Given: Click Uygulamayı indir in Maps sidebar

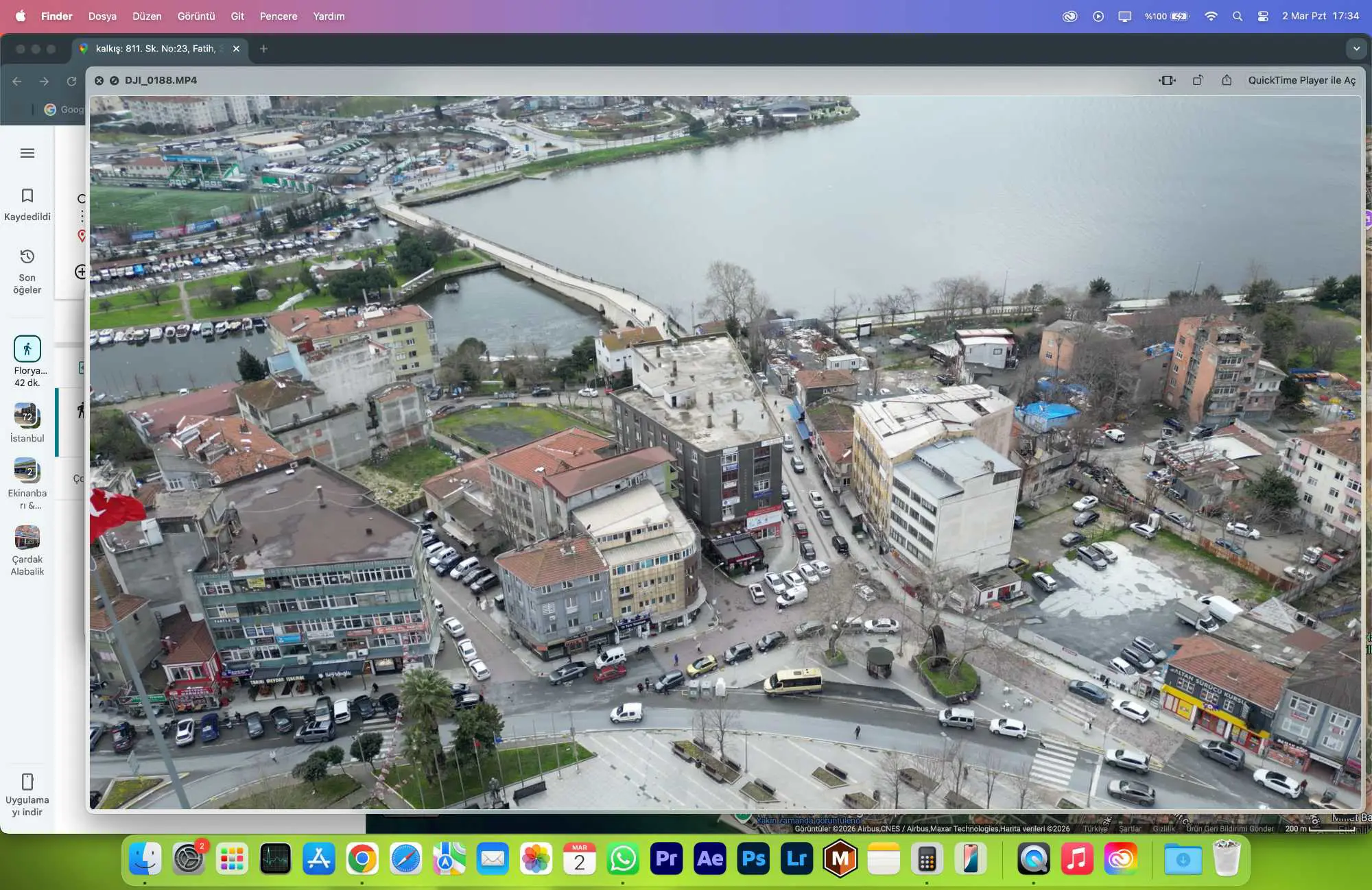Looking at the screenshot, I should point(27,795).
